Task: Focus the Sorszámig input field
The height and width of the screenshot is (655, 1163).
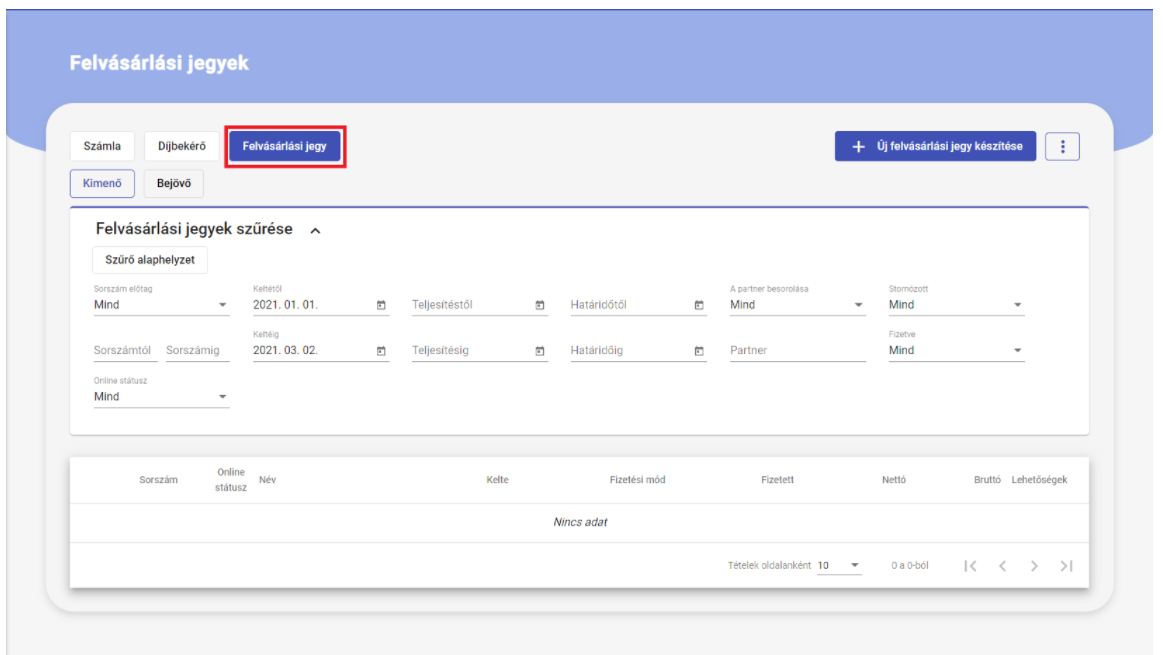Action: (x=197, y=350)
